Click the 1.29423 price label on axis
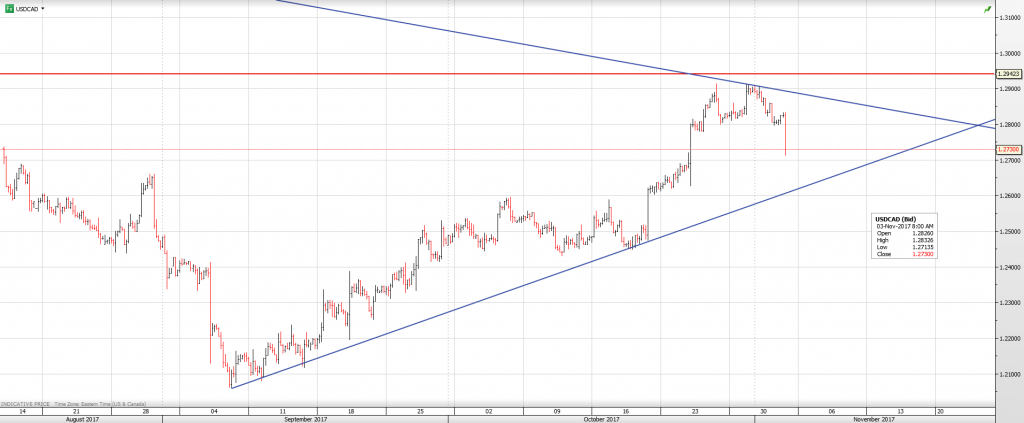 (1008, 74)
